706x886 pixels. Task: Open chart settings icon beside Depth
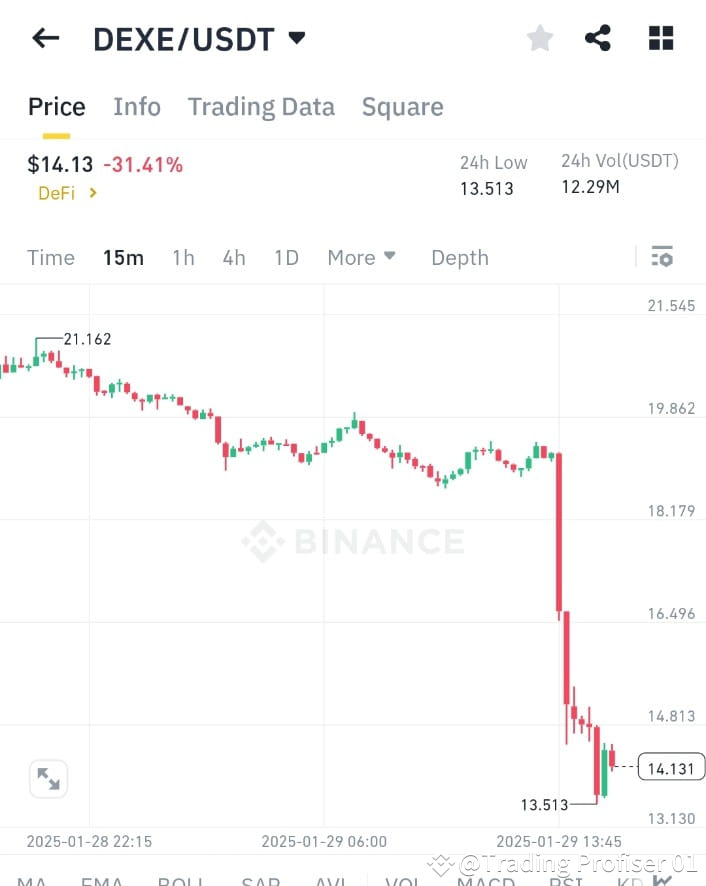pyautogui.click(x=662, y=257)
